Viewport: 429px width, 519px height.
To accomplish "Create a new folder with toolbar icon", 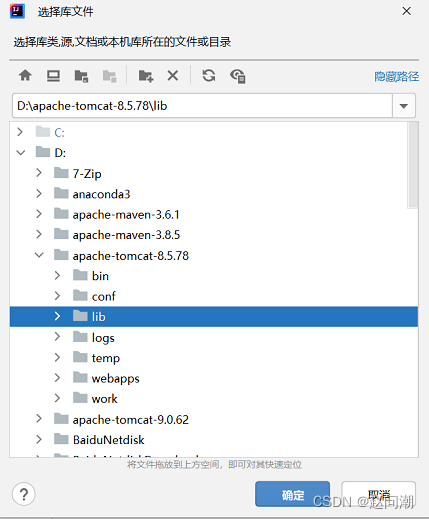I will tap(146, 76).
